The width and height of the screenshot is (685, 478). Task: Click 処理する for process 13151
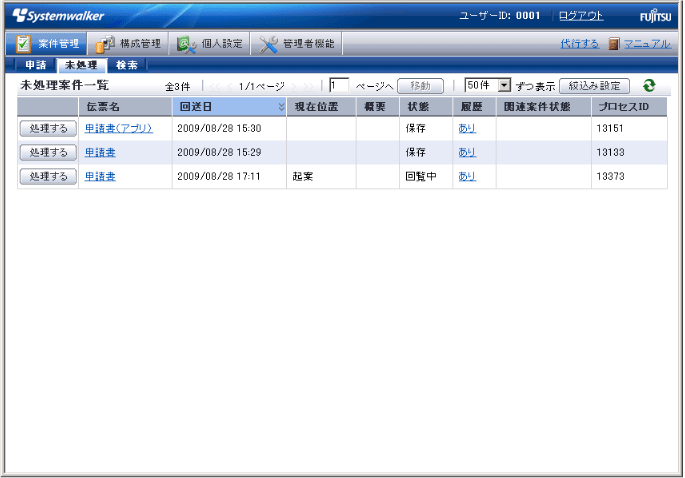[x=48, y=128]
